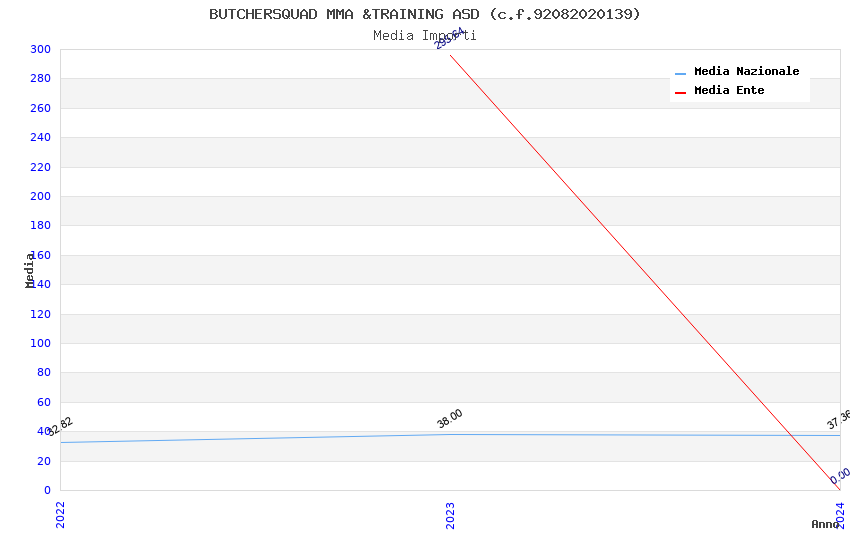The height and width of the screenshot is (550, 850).
Task: Click the 280 y-axis tick label
Action: (41, 78)
